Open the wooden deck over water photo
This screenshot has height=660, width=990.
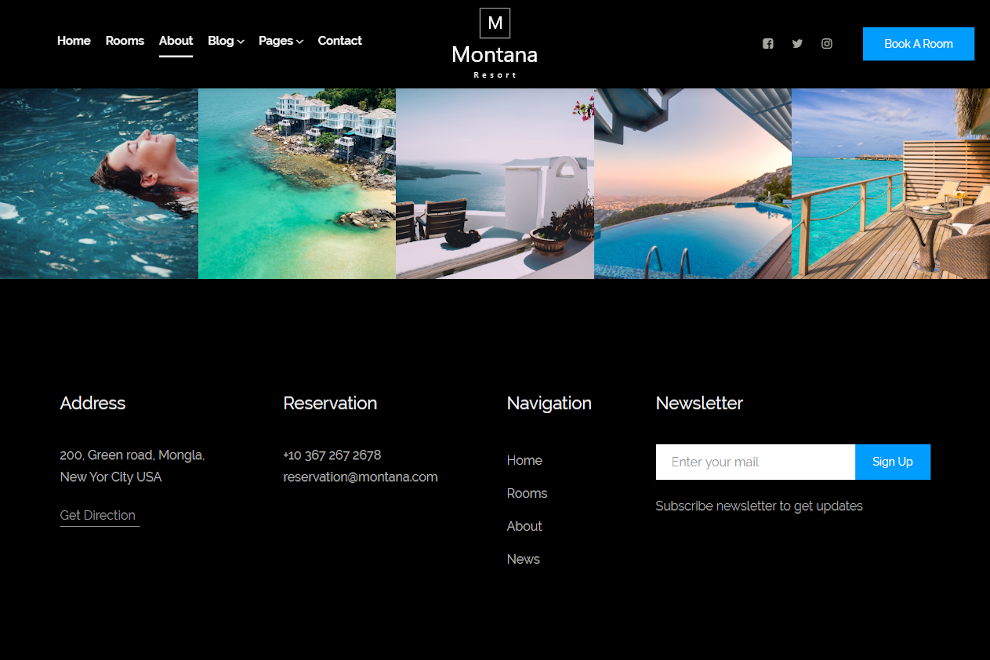pos(891,183)
